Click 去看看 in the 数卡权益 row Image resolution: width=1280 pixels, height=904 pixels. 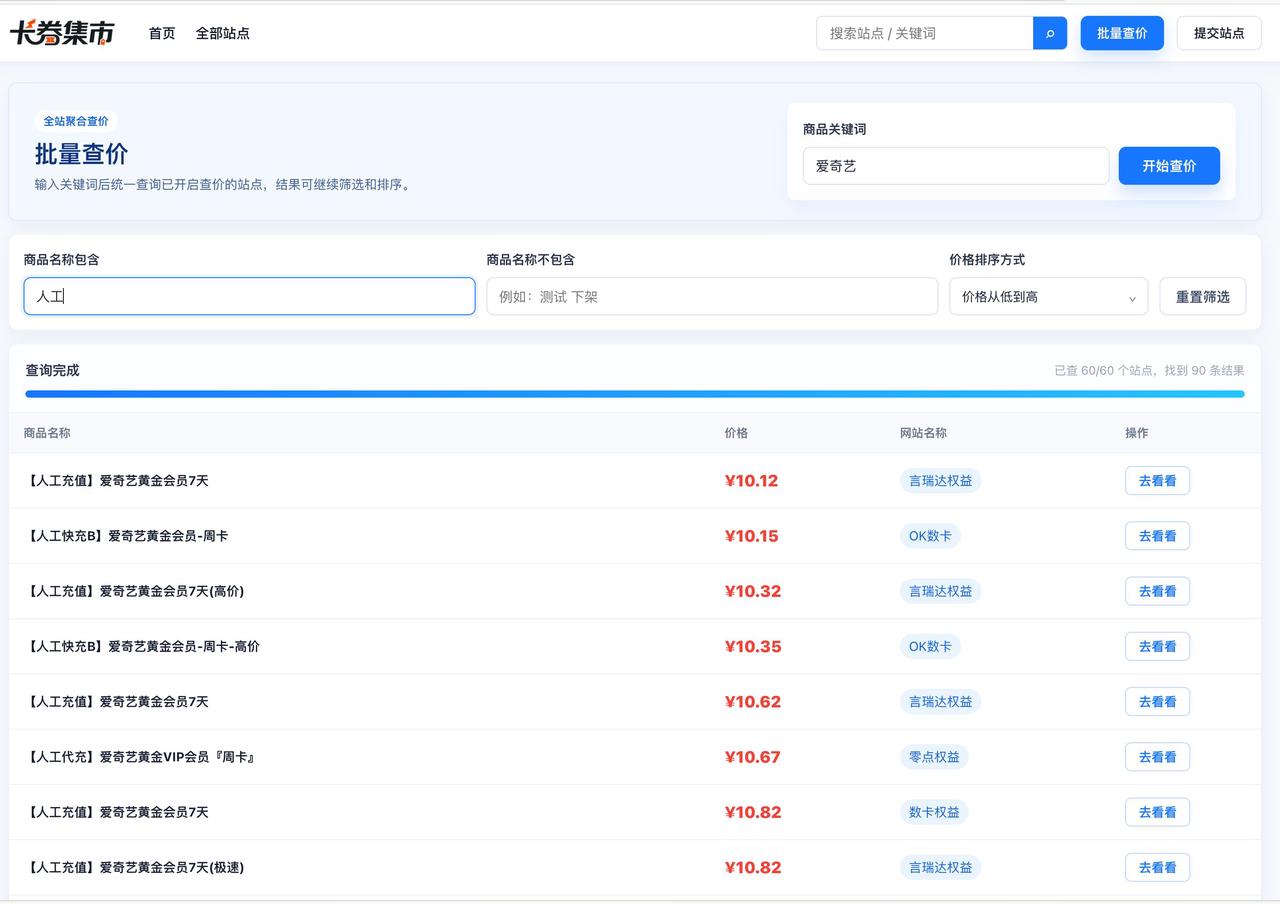coord(1157,812)
